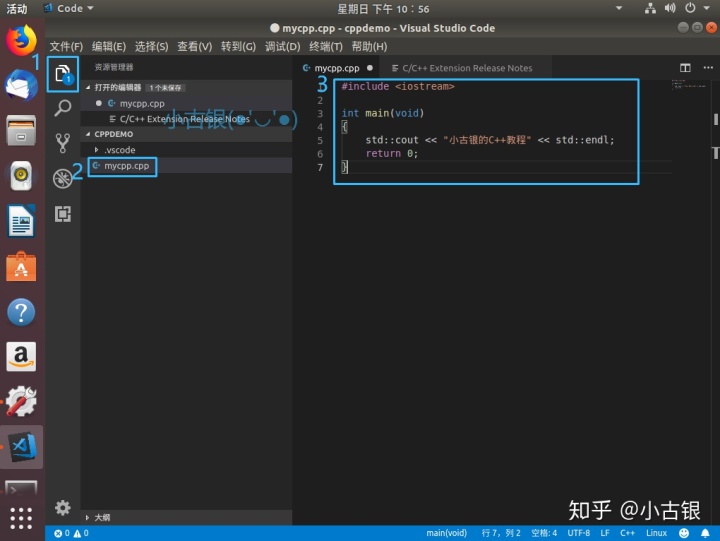Open Ubuntu Software from the dock
This screenshot has width=720, height=541.
(x=21, y=266)
